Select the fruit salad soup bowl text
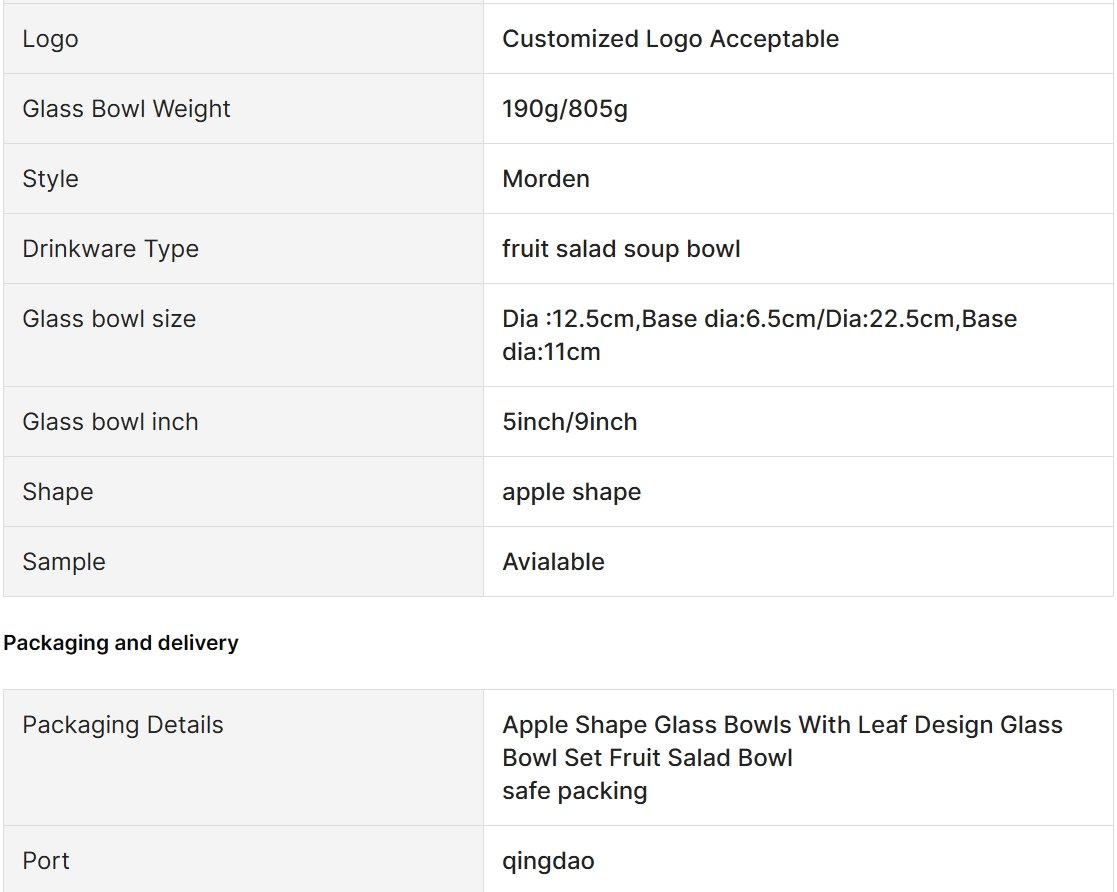This screenshot has width=1117, height=892. [x=621, y=249]
